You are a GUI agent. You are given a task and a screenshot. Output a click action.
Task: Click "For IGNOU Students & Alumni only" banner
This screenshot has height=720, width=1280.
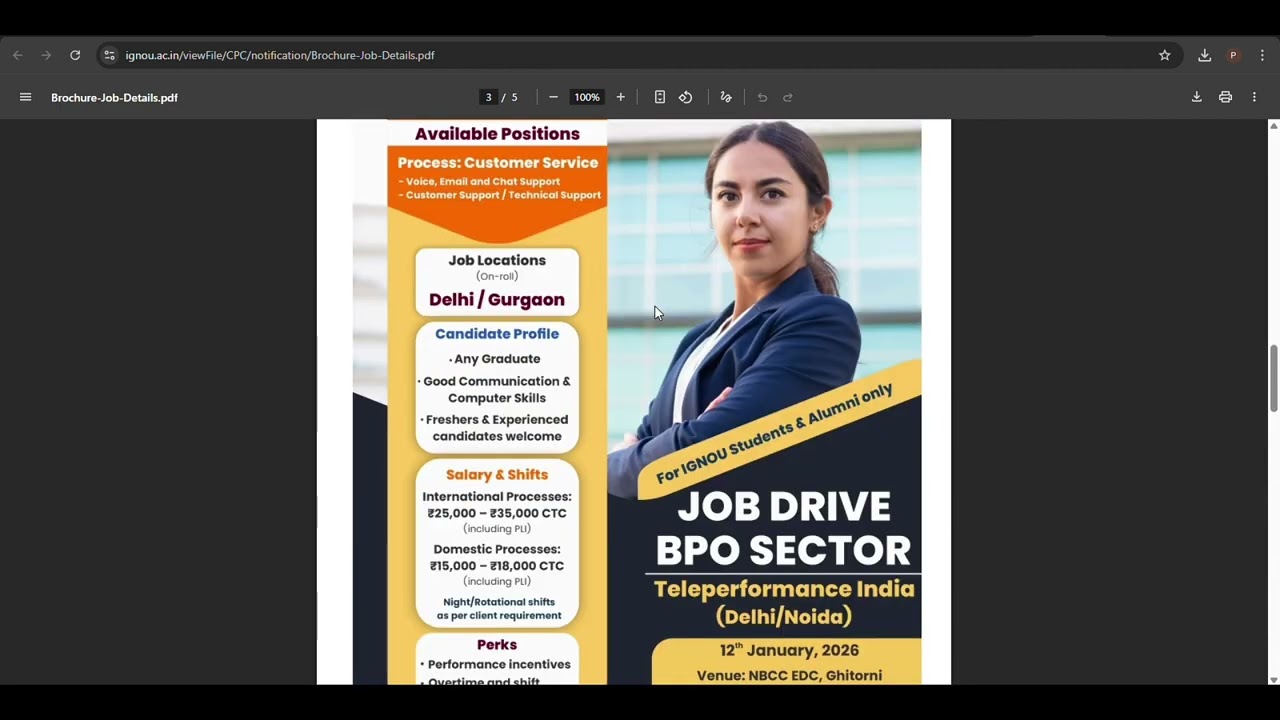775,434
